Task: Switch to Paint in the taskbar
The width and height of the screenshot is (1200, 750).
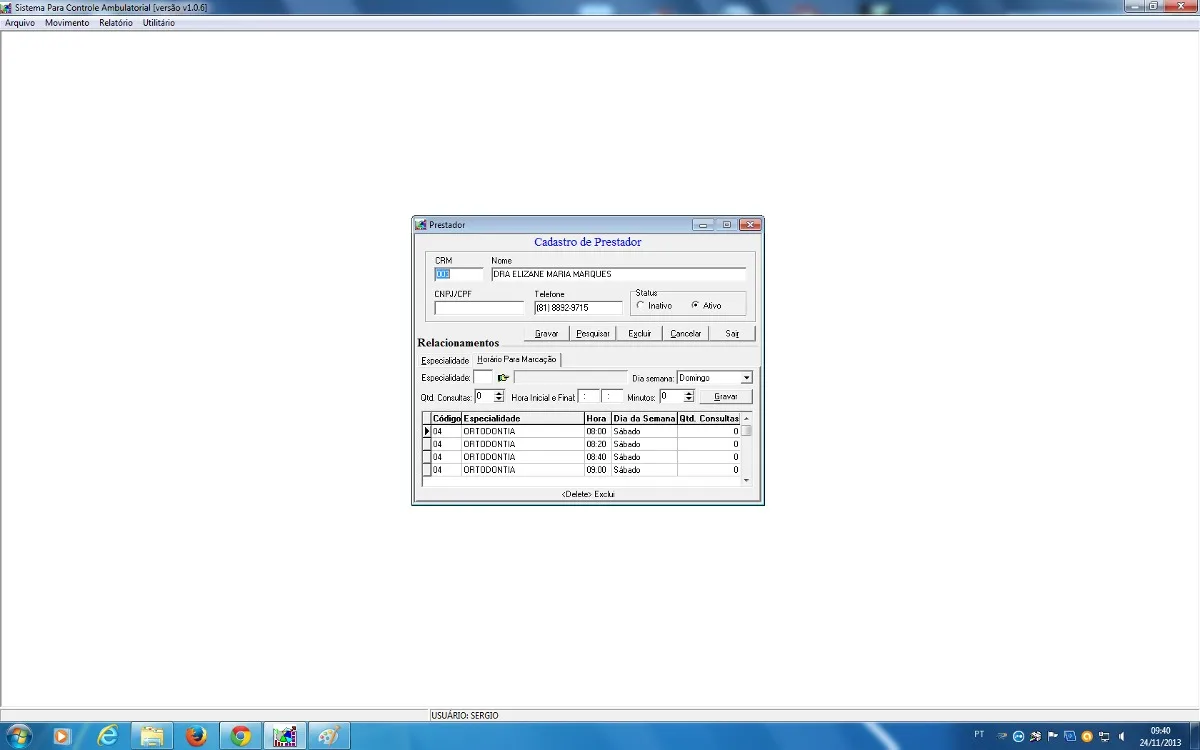Action: click(328, 736)
